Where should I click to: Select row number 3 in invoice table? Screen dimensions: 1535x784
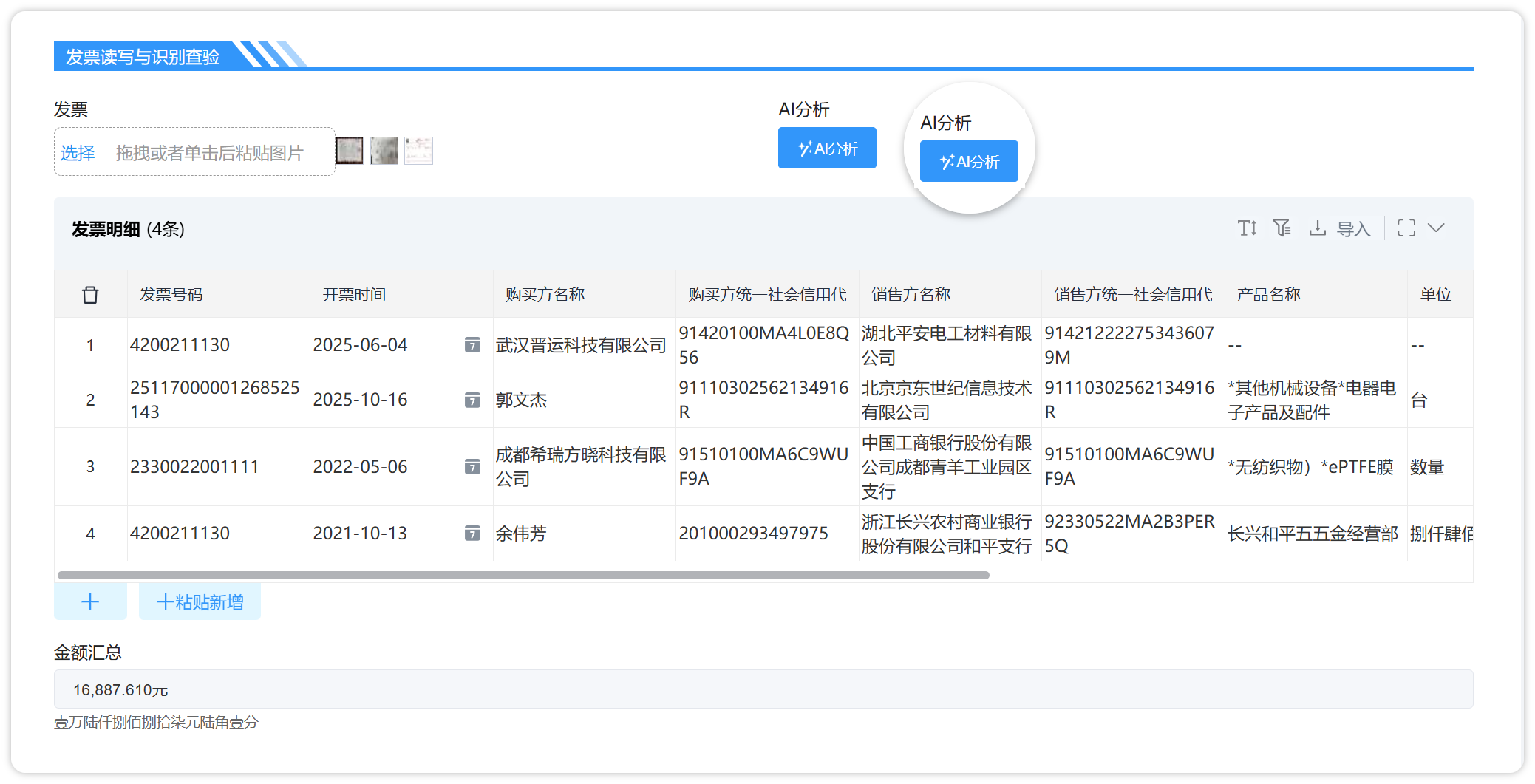(x=90, y=467)
